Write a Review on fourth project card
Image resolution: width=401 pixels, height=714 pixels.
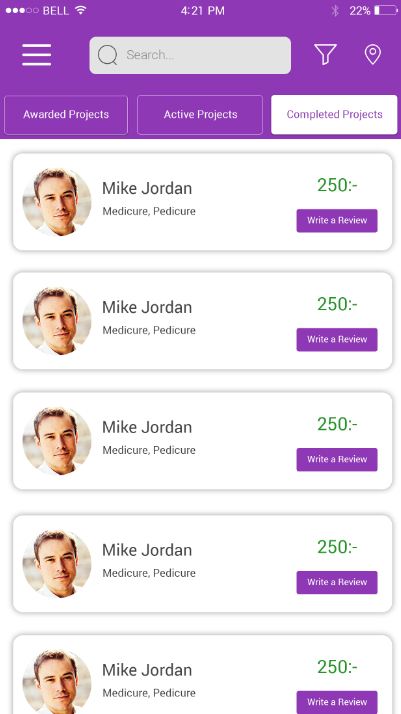click(337, 582)
